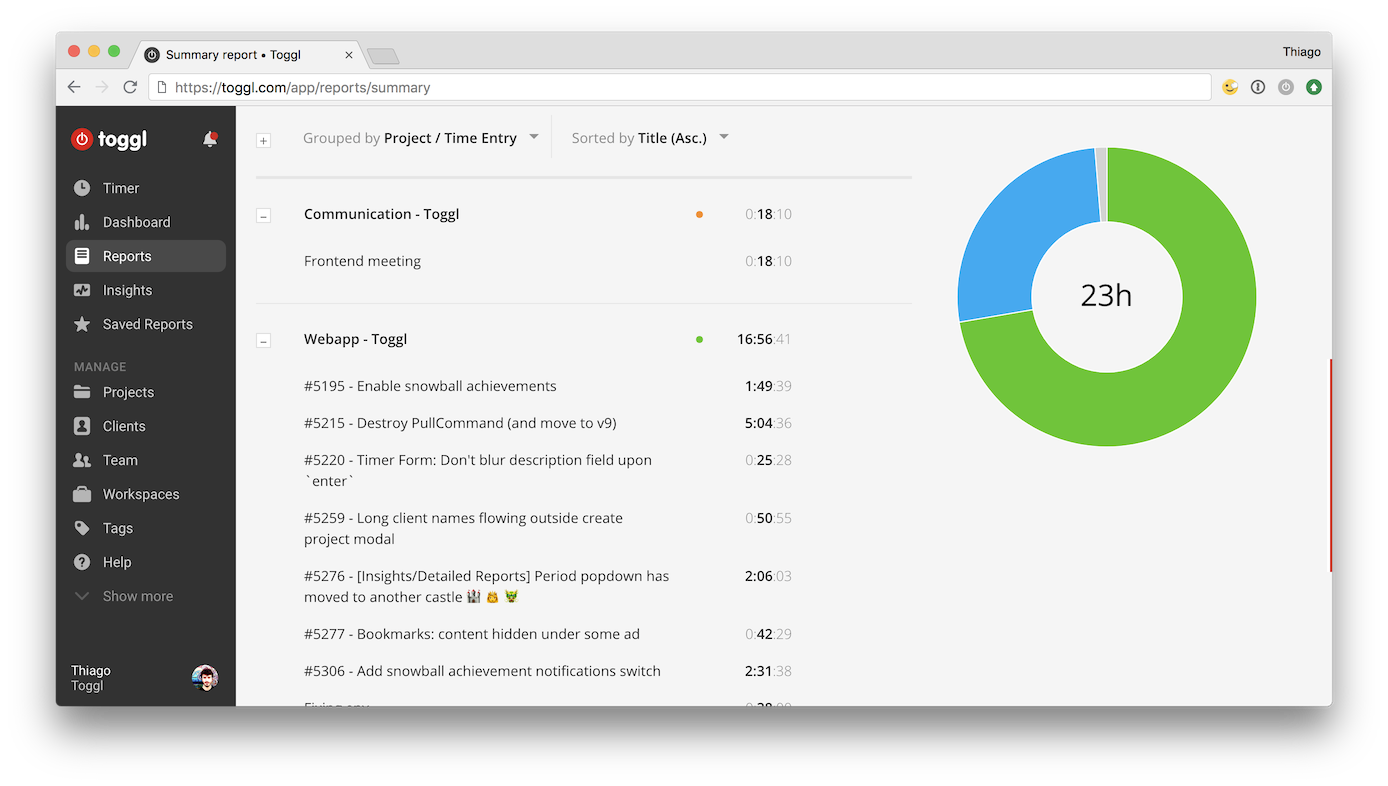1388x786 pixels.
Task: Click the Thiago Toggl user name
Action: coord(91,678)
